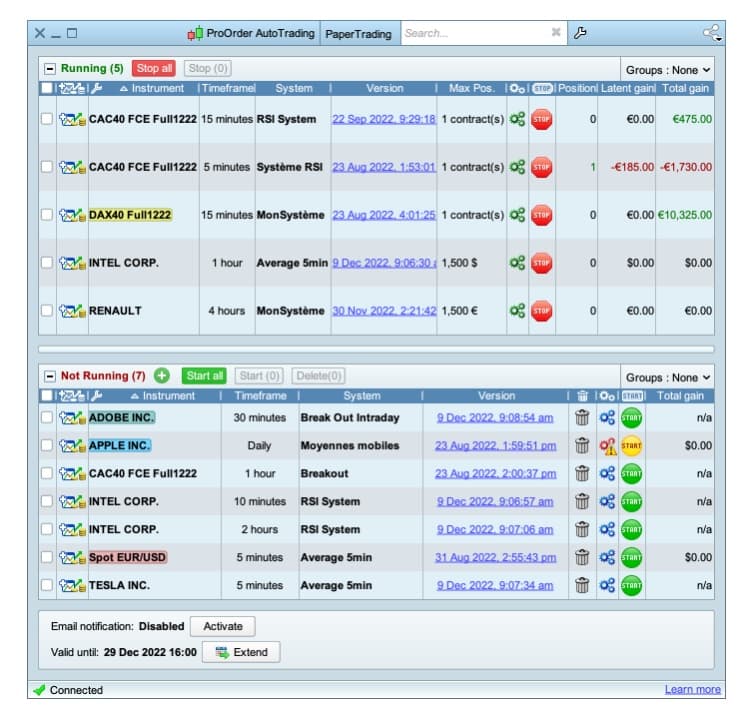Image resolution: width=746 pixels, height=715 pixels.
Task: Click warning gears icon in APPLE INC. row
Action: (607, 446)
